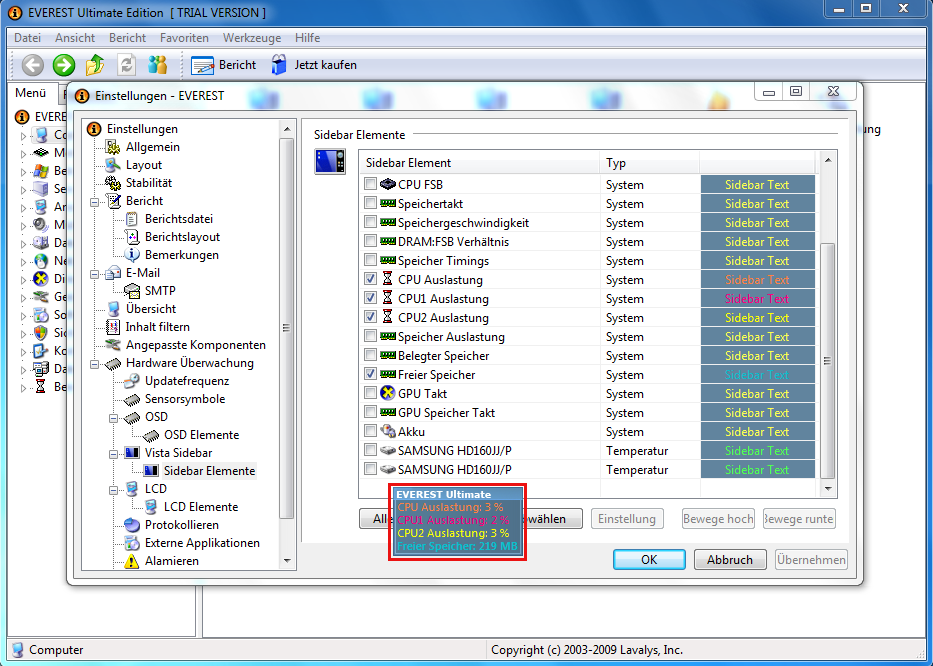Select the Stabilität tree item
This screenshot has height=666, width=933.
click(x=148, y=183)
